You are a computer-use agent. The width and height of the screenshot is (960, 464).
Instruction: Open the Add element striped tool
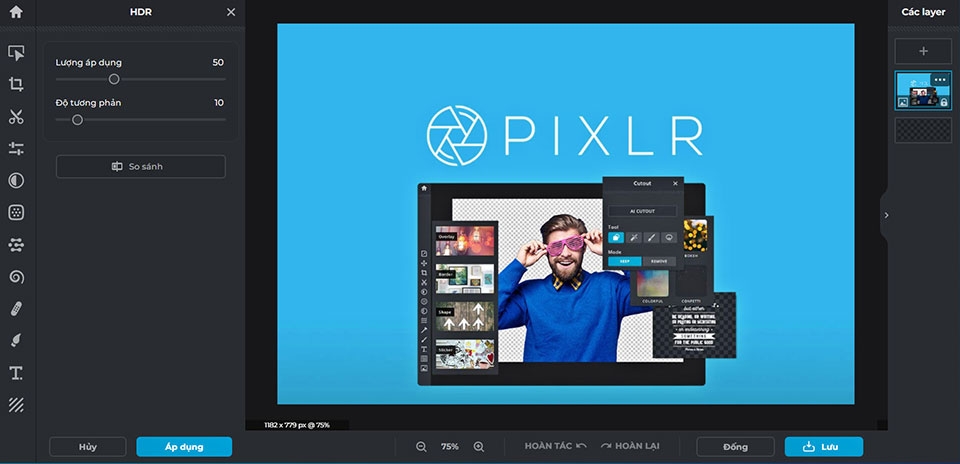(16, 405)
